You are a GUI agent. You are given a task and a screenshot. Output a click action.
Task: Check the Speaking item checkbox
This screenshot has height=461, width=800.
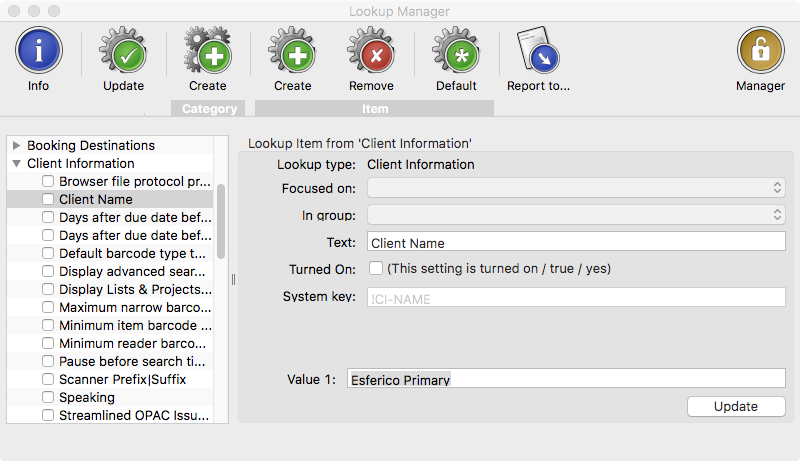(48, 397)
